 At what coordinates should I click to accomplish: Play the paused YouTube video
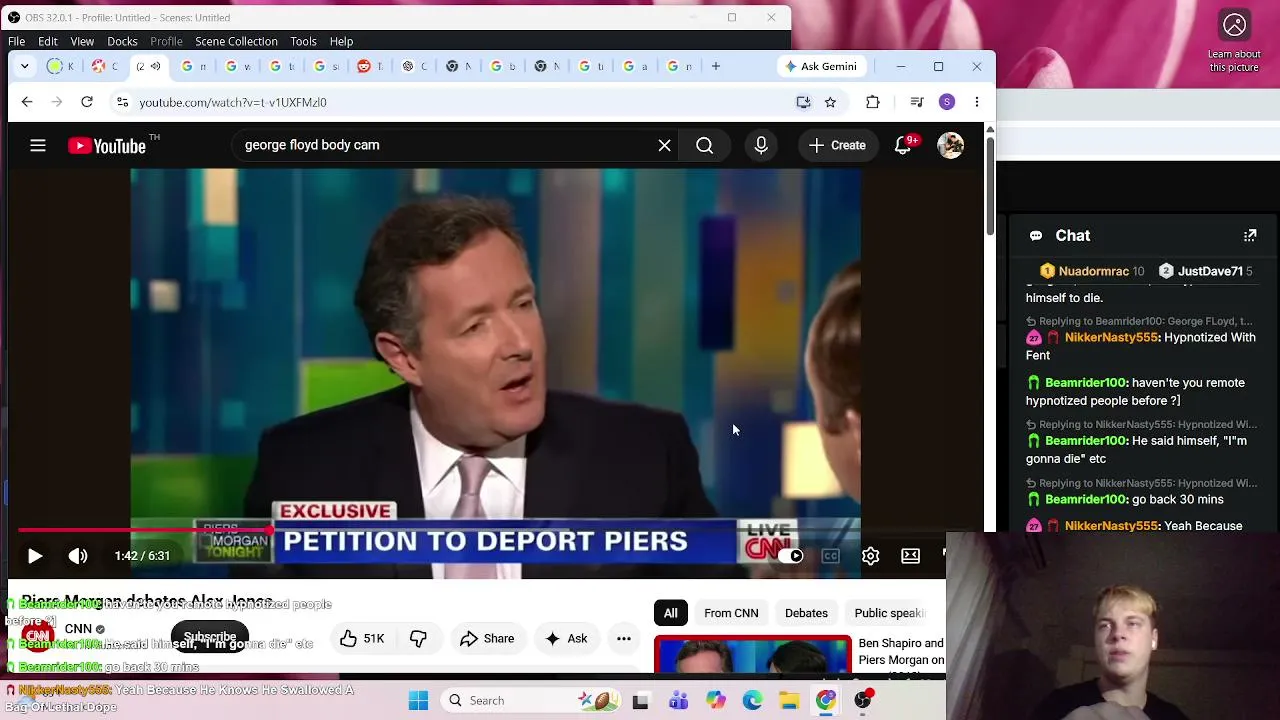click(34, 556)
